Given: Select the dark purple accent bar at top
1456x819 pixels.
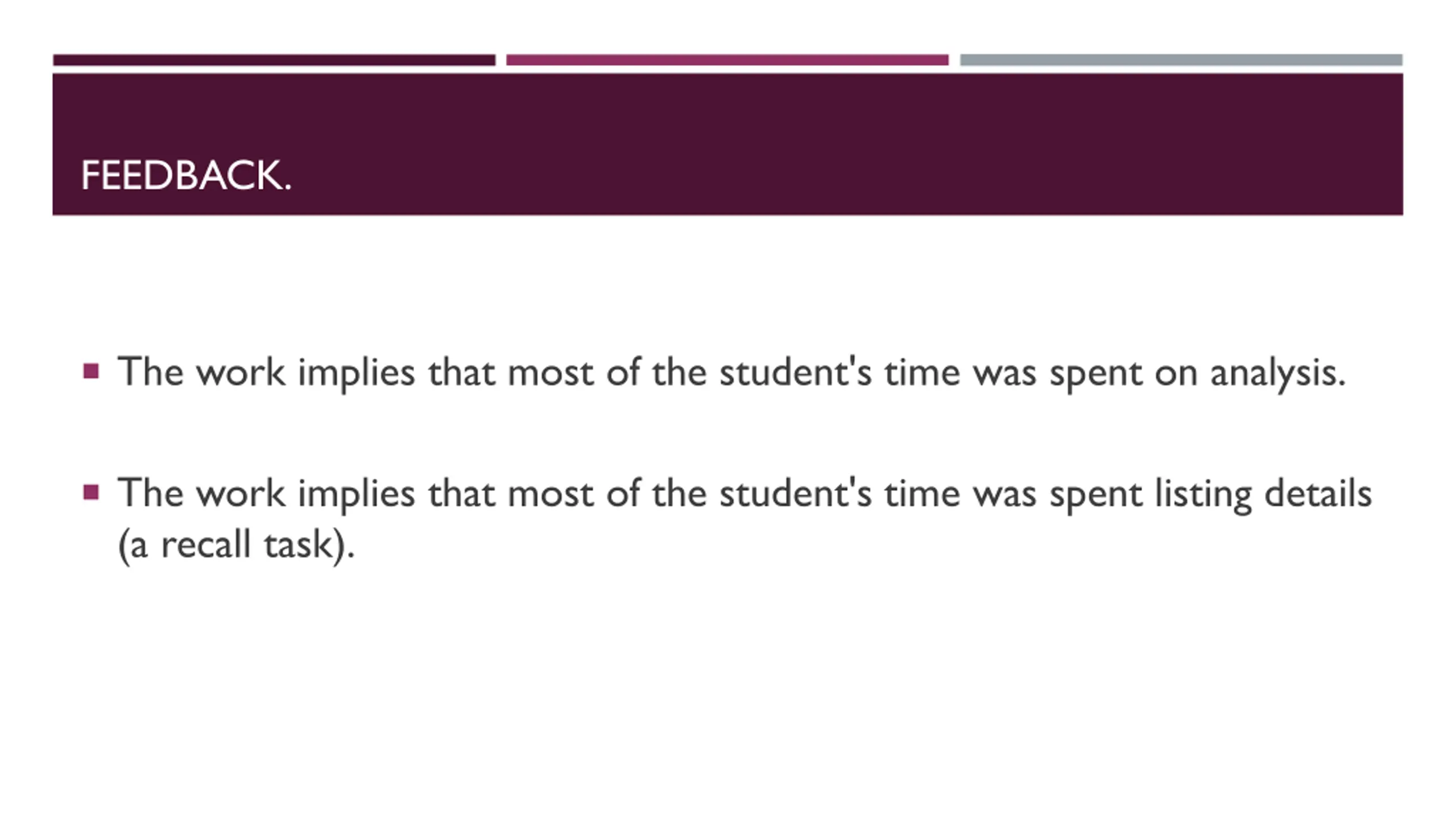Looking at the screenshot, I should coord(274,60).
